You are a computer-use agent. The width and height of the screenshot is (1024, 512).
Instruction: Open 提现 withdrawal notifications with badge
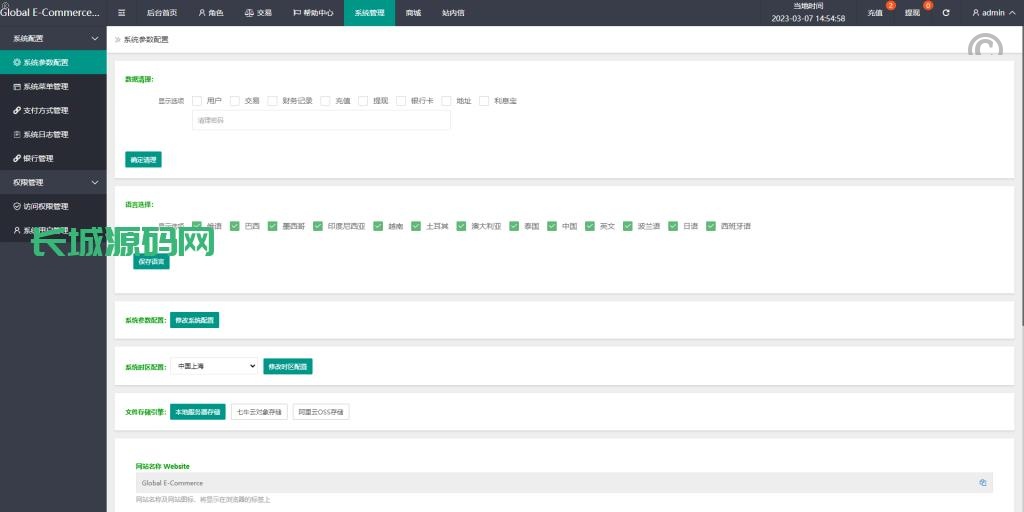coord(914,13)
